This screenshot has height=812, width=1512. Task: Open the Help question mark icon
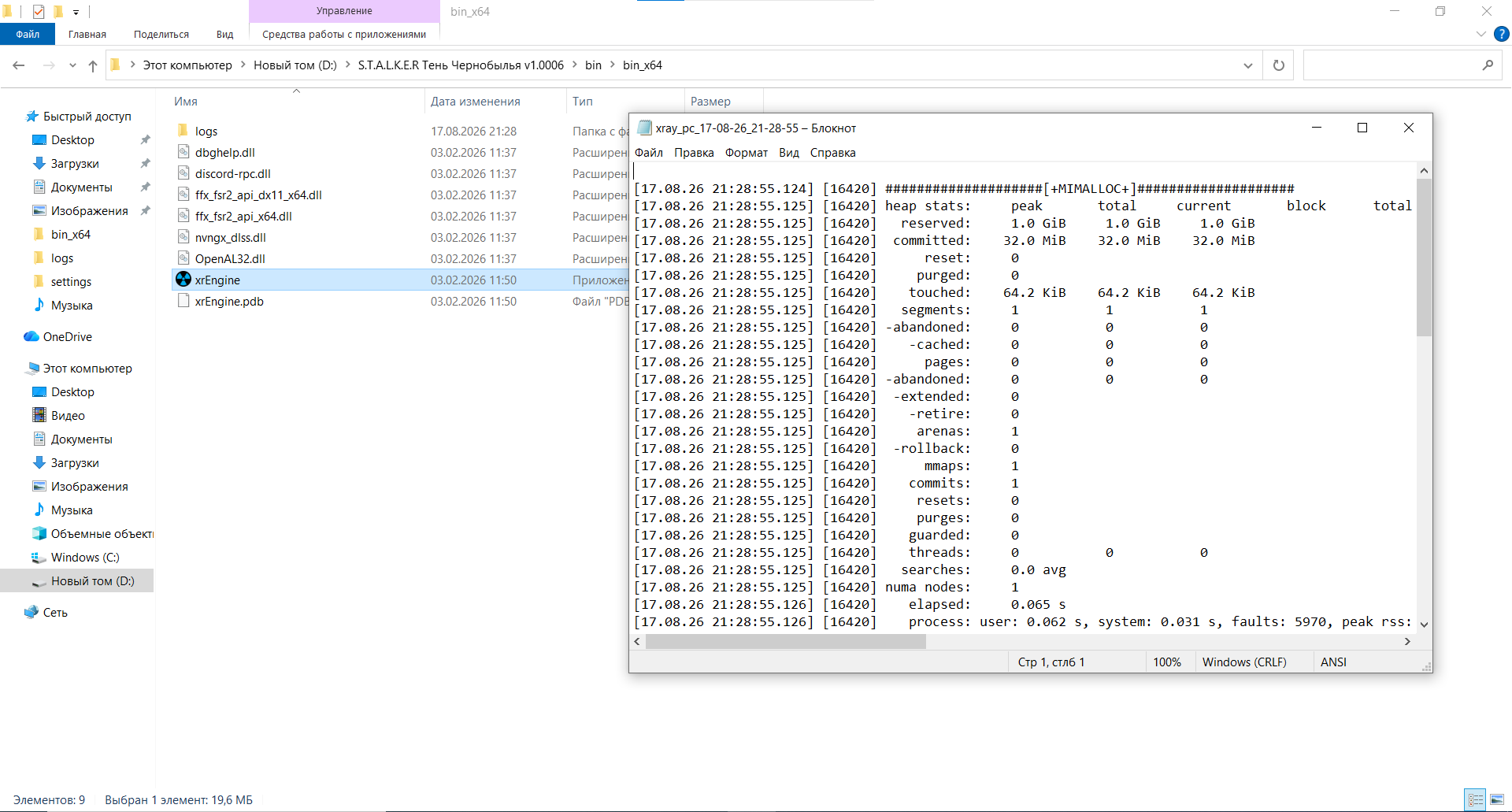coord(1502,34)
